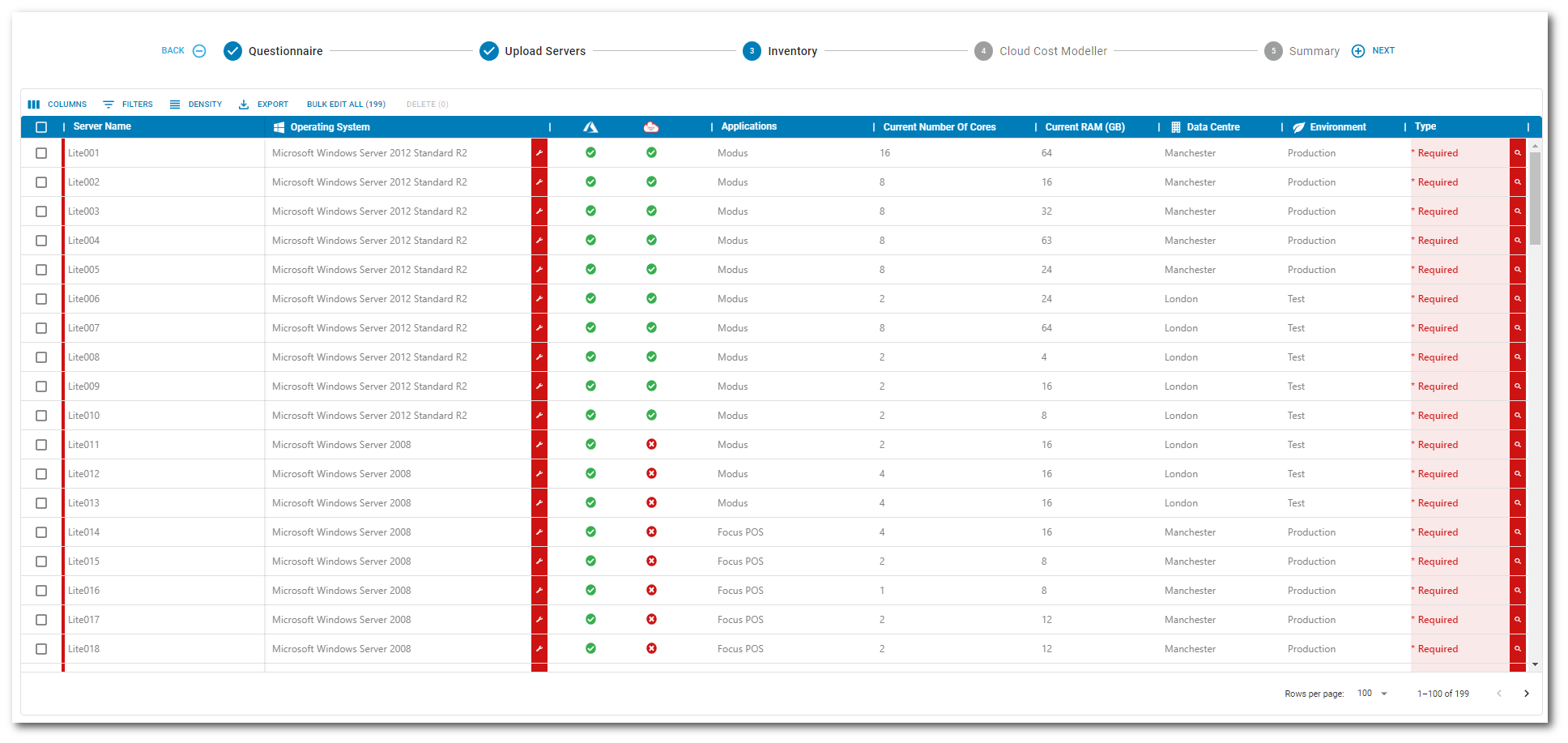Select the checkbox for Lite014
This screenshot has width=1568, height=743.
[x=41, y=532]
